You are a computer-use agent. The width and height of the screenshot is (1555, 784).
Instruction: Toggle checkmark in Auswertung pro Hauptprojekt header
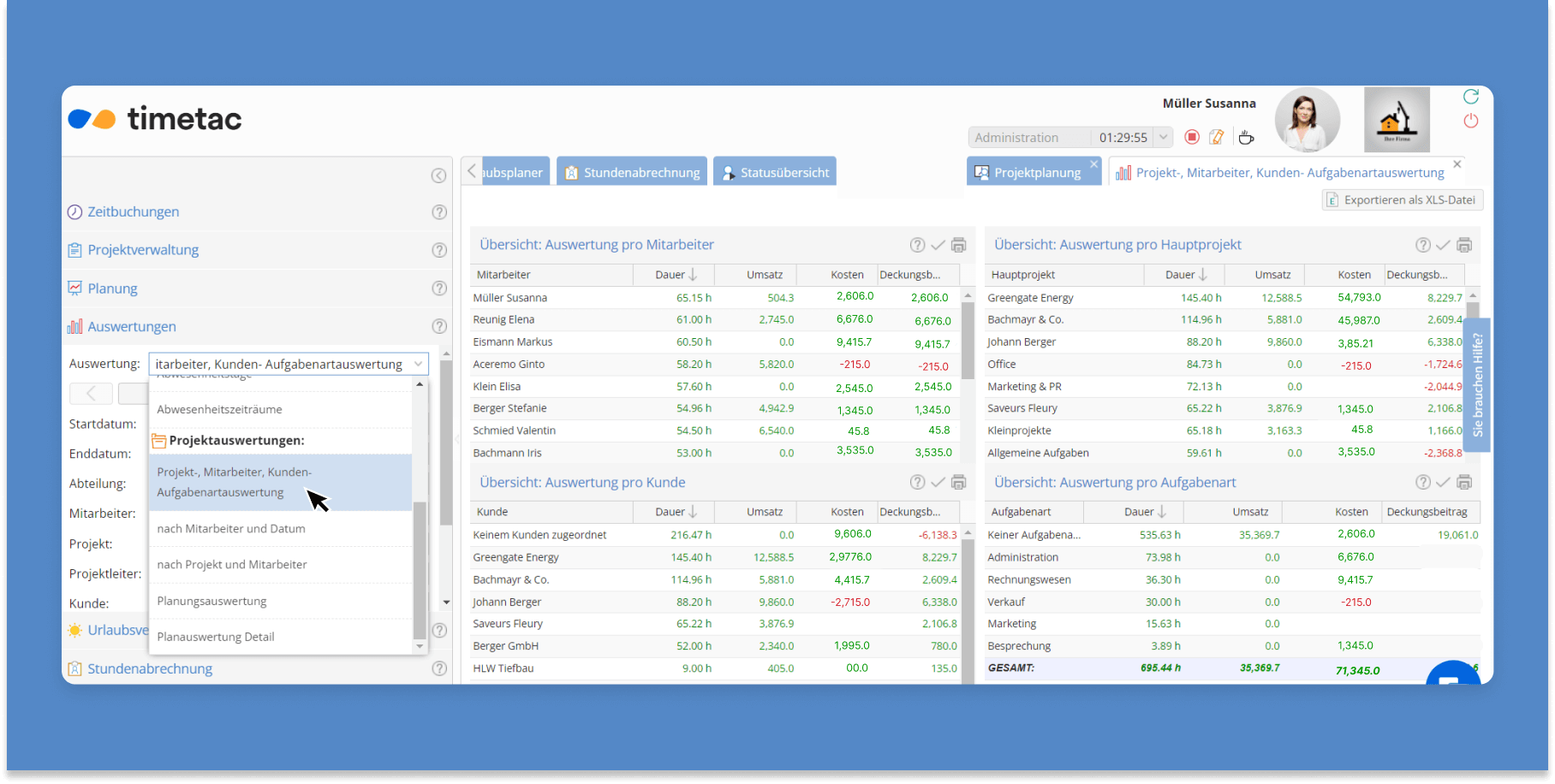click(x=1443, y=245)
